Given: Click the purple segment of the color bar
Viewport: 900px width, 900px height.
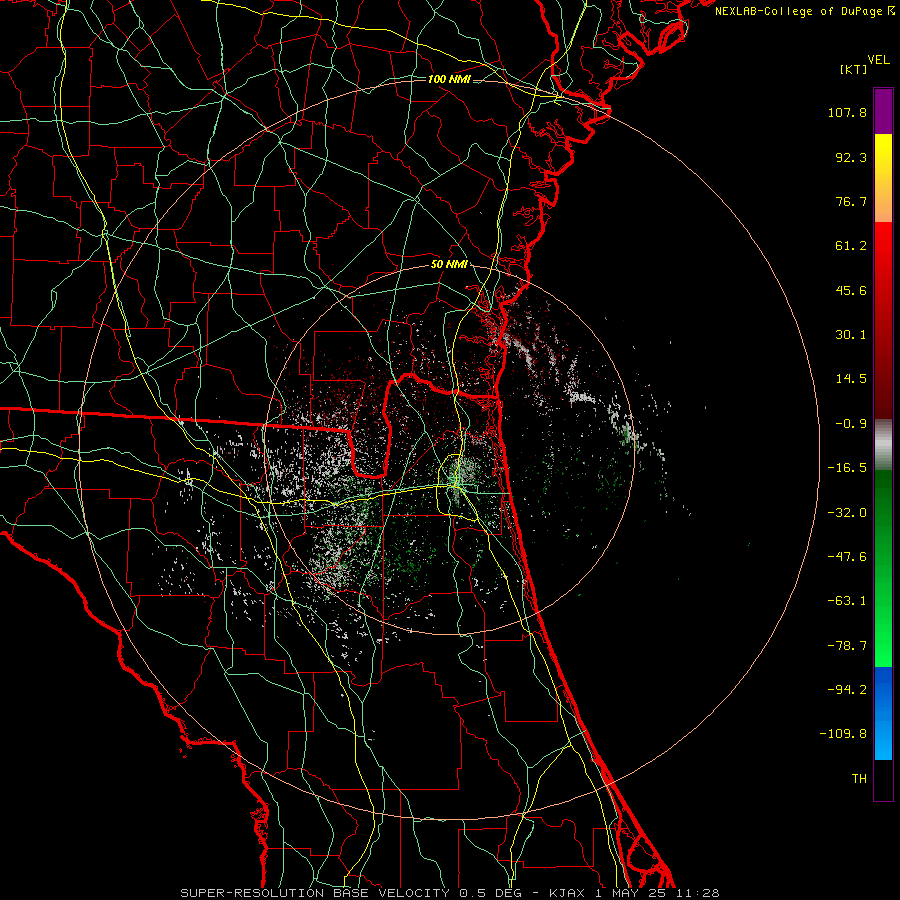Looking at the screenshot, I should [883, 111].
